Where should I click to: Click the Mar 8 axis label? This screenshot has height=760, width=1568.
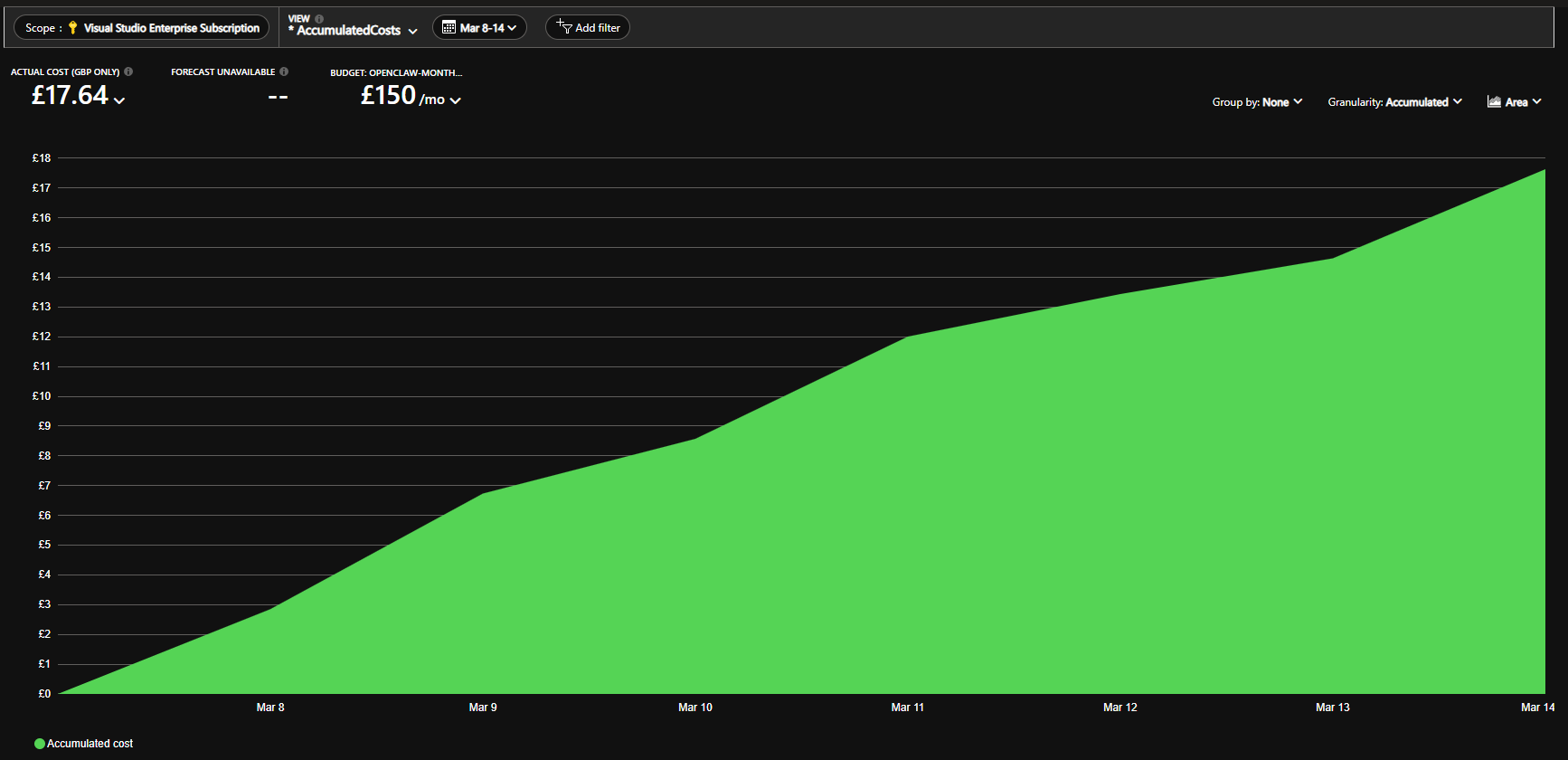[270, 708]
